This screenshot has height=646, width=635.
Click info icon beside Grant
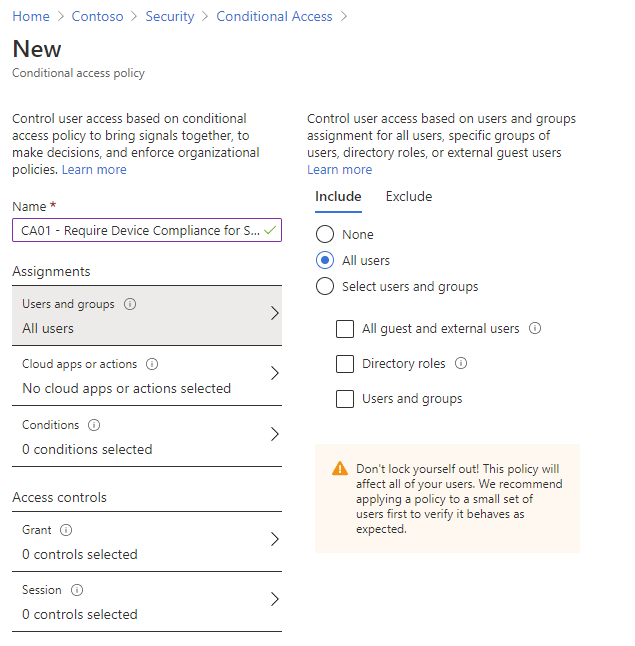[x=66, y=530]
